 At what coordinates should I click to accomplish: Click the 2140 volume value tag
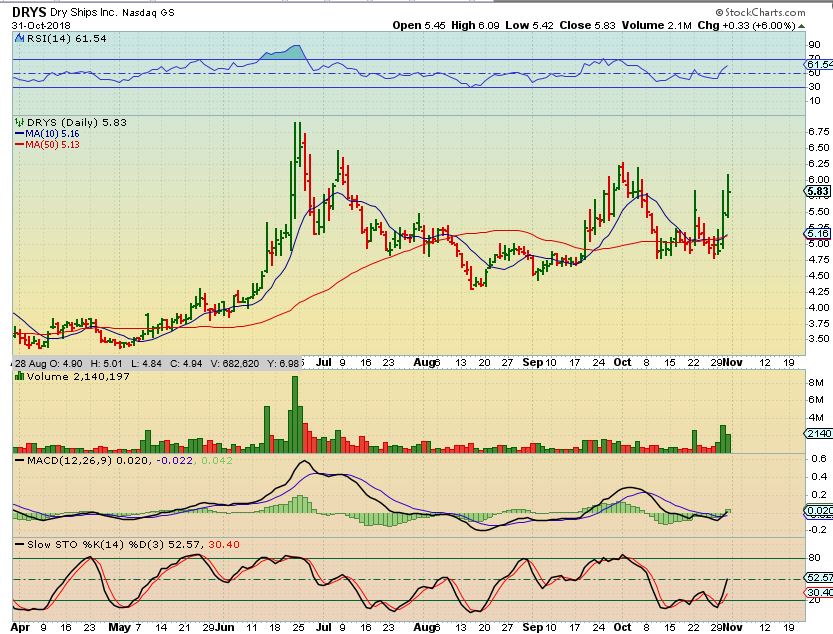click(x=817, y=433)
